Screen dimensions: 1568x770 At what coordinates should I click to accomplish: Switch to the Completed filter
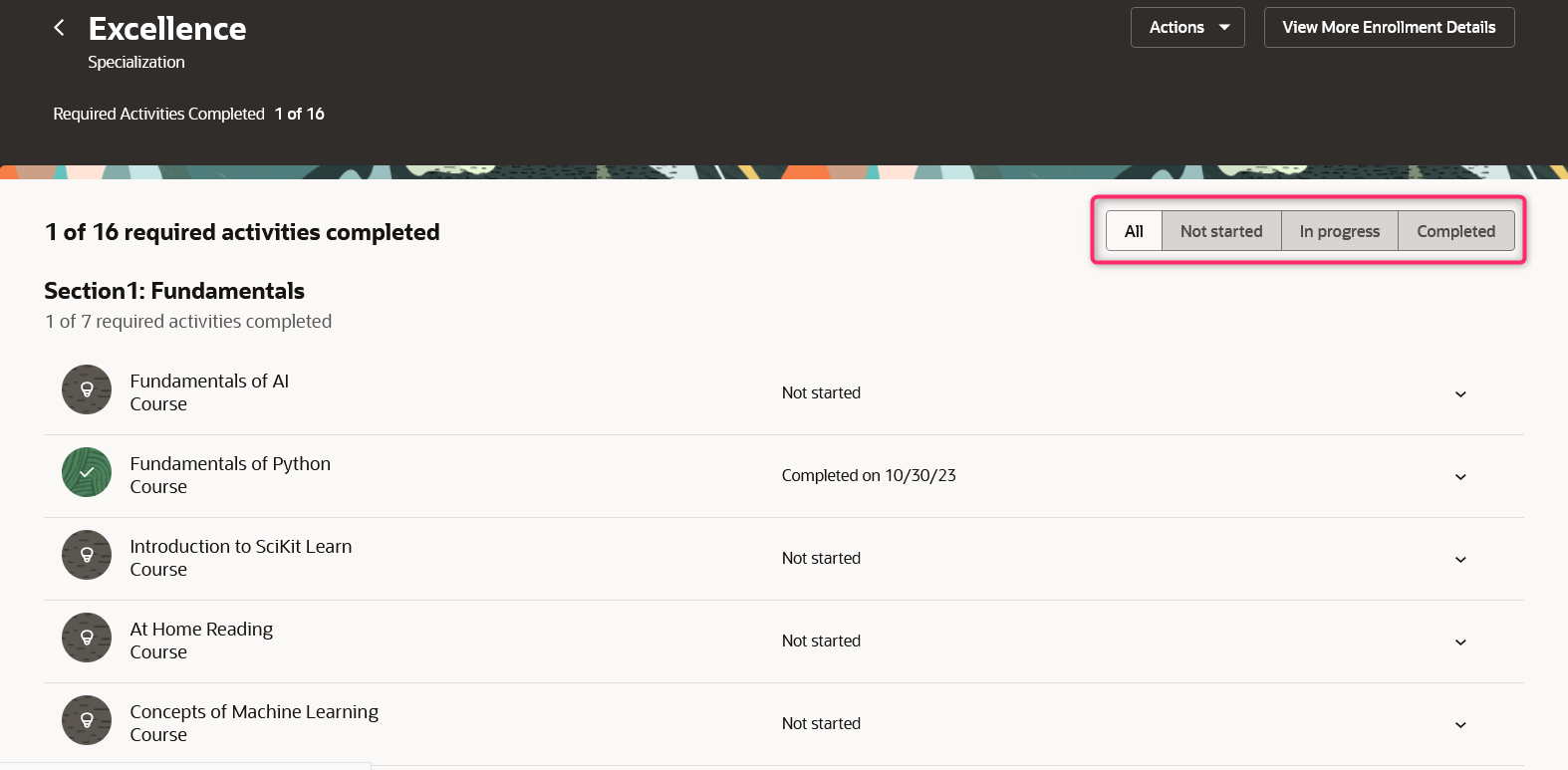(x=1455, y=230)
